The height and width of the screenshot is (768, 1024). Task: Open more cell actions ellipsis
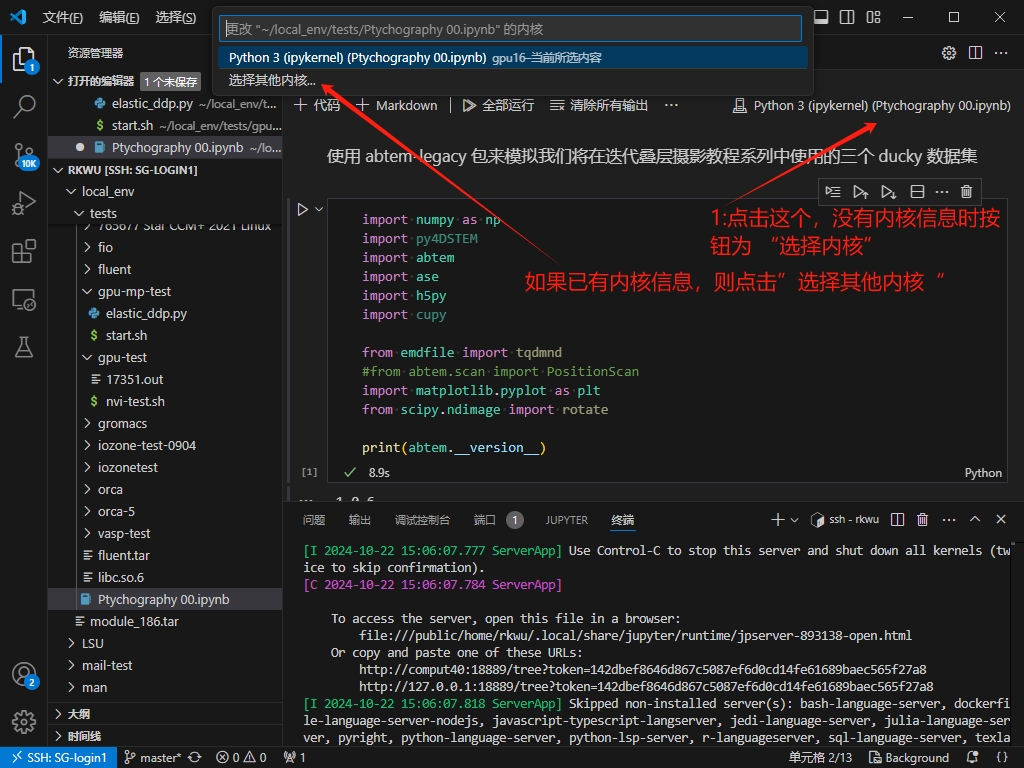[942, 191]
